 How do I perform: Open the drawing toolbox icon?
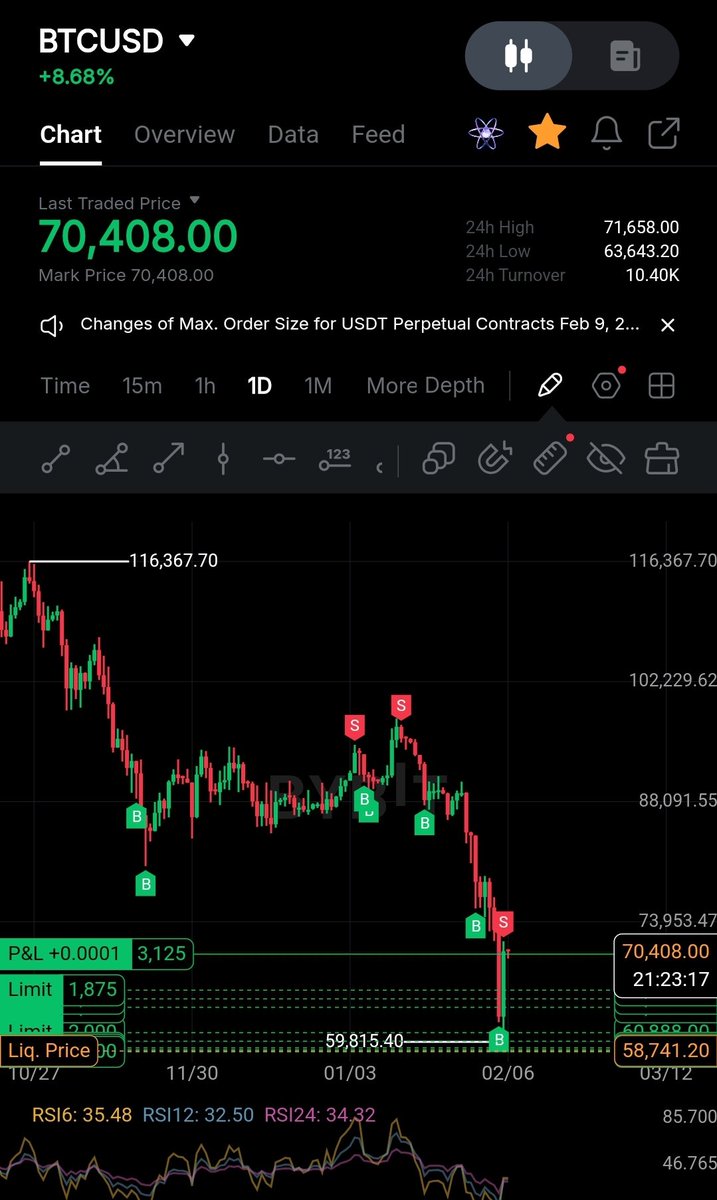[x=662, y=459]
